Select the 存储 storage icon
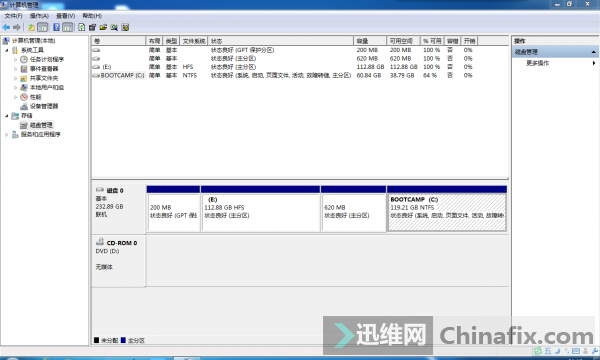 [x=15, y=116]
